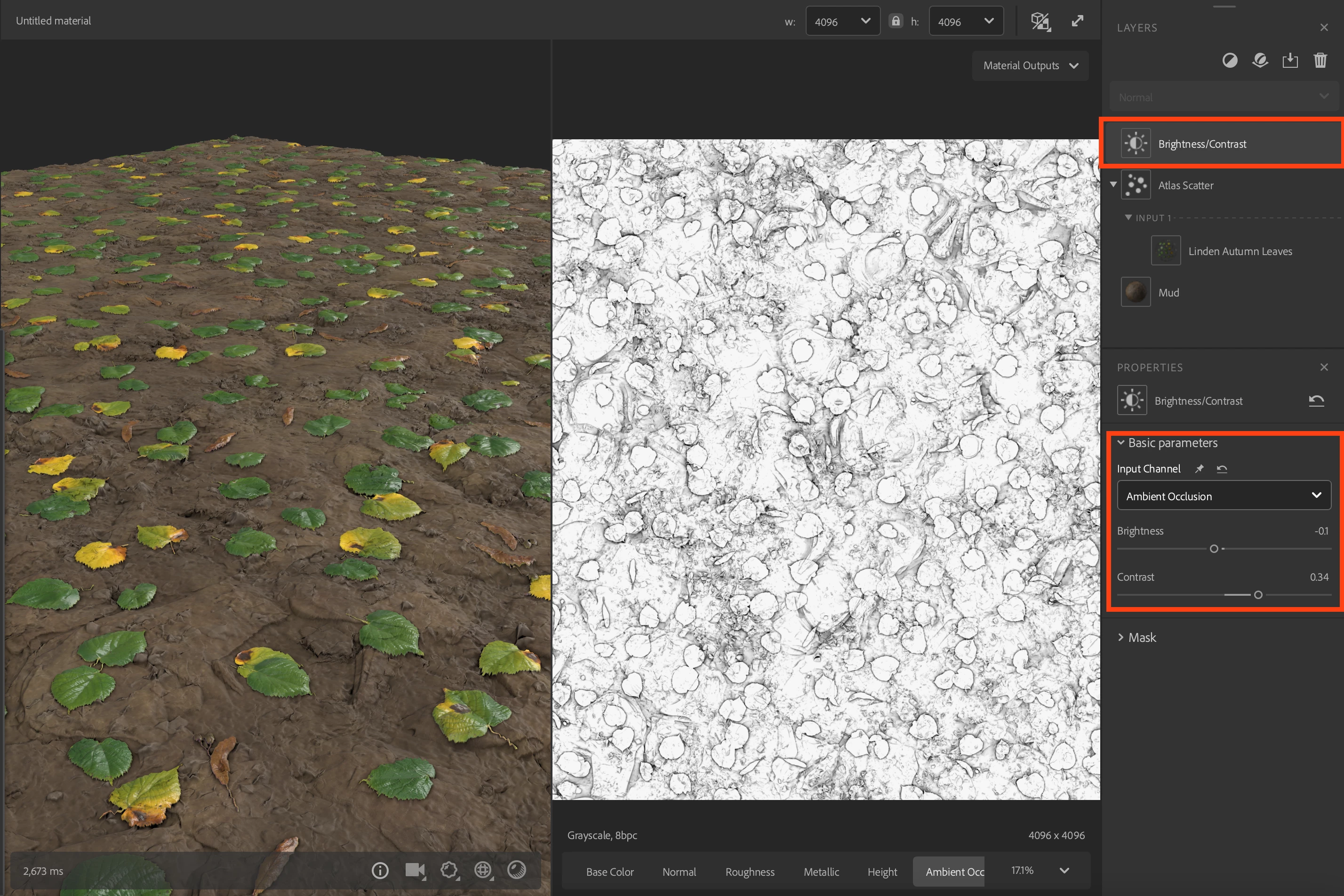The height and width of the screenshot is (896, 1344).
Task: Expand viewport to fullscreen arrows icon
Action: [x=1077, y=21]
